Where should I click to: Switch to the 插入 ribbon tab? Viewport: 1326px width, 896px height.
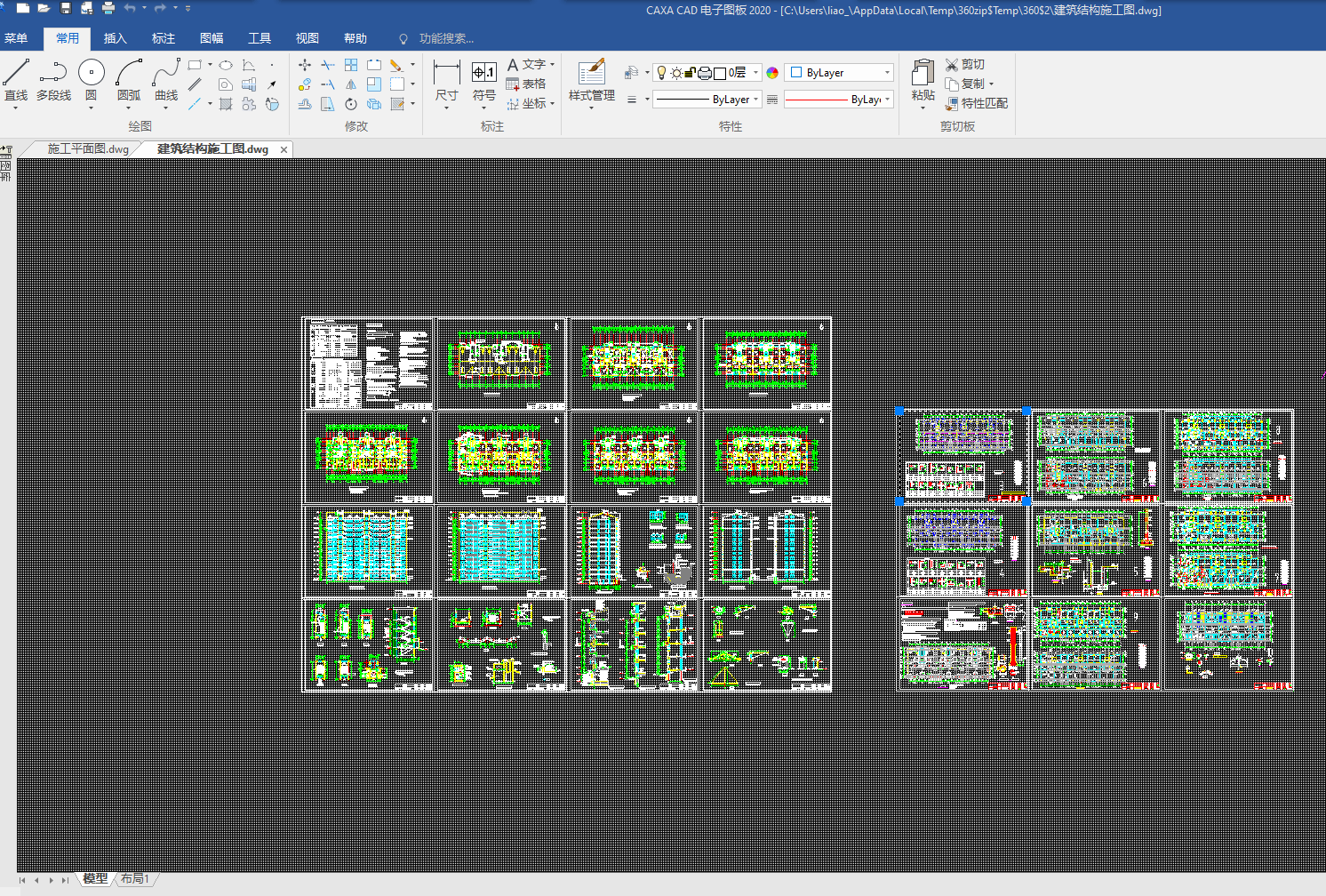[116, 38]
